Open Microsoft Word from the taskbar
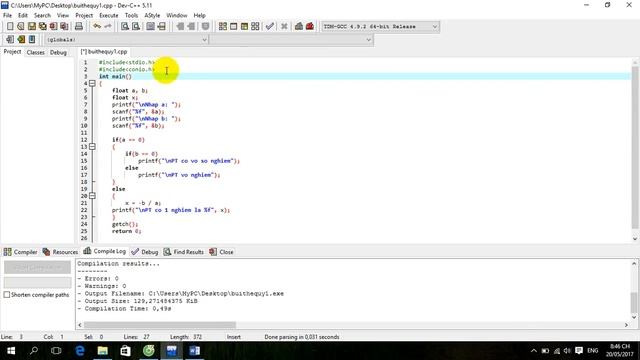640x360 pixels. 195,351
